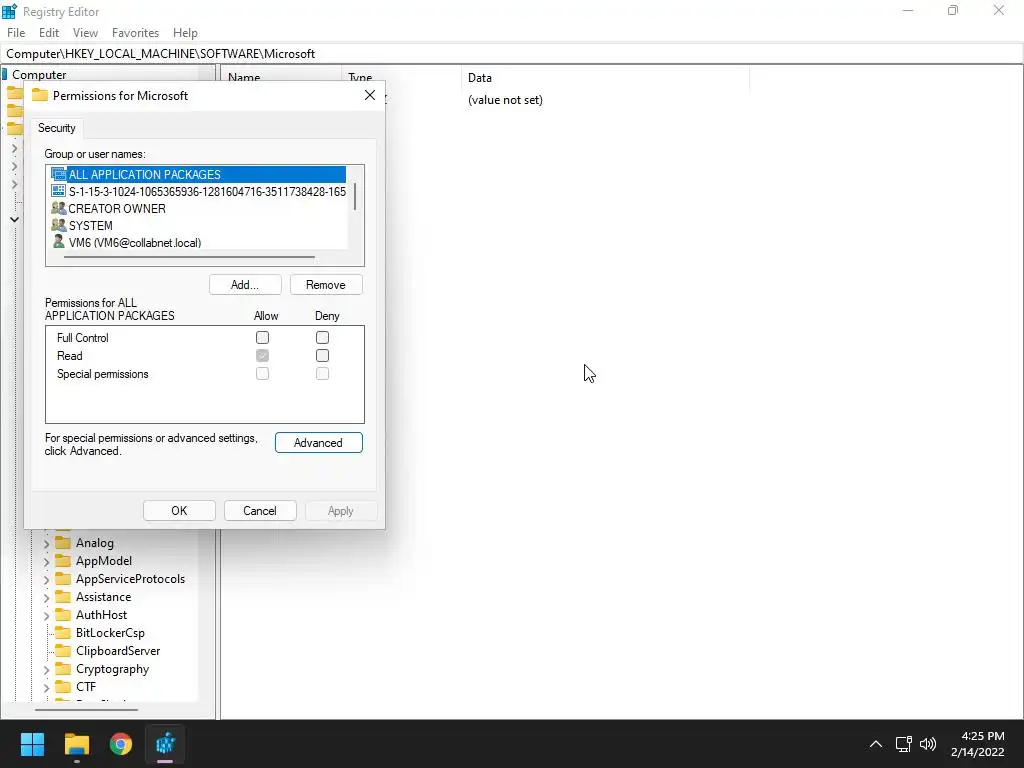Expand the Assistance key
The height and width of the screenshot is (768, 1024).
(x=46, y=598)
